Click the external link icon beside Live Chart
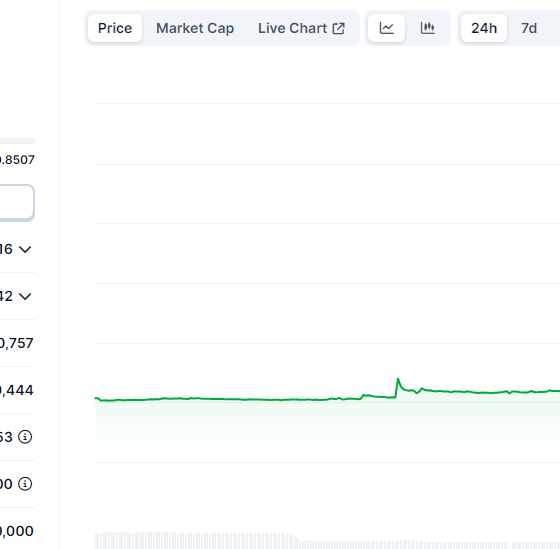This screenshot has width=560, height=549. point(339,28)
